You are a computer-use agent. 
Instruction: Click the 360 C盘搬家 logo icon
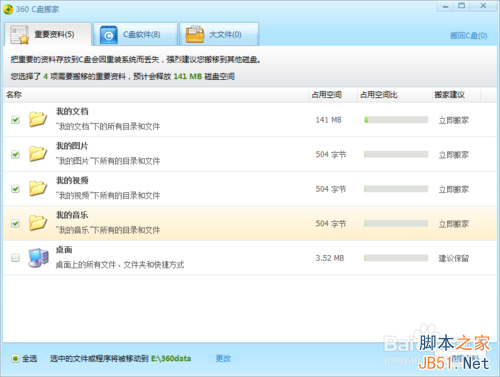pyautogui.click(x=8, y=9)
